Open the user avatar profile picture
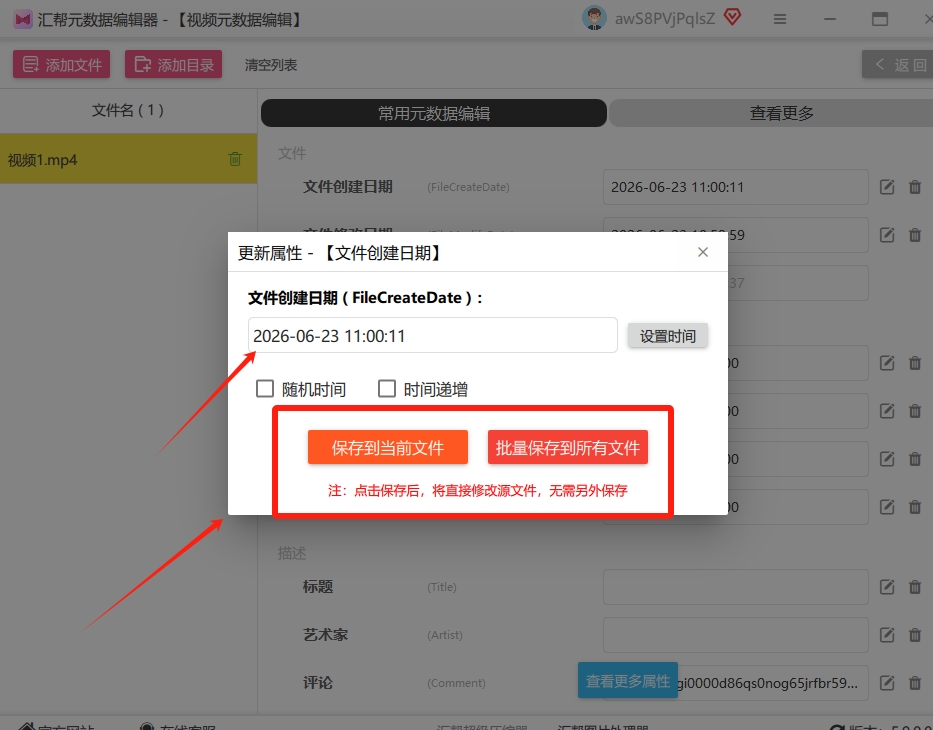933x730 pixels. tap(594, 18)
